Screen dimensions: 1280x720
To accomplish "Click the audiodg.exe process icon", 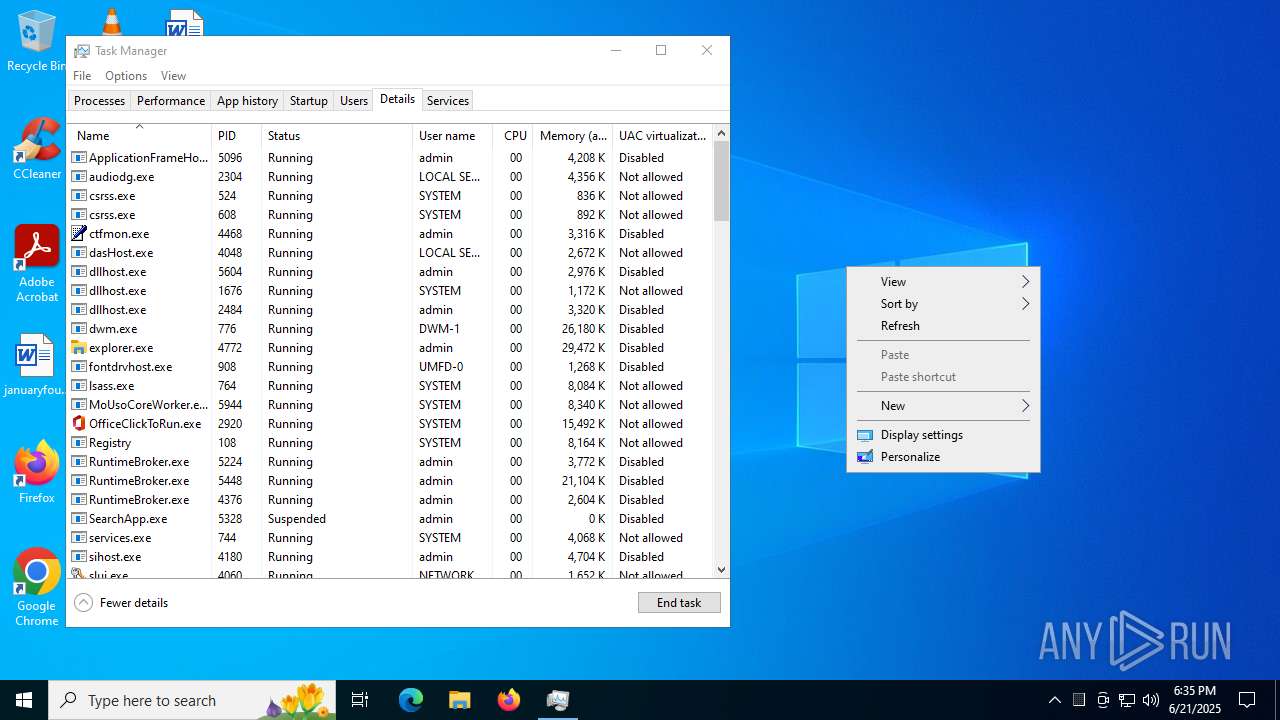I will (79, 177).
